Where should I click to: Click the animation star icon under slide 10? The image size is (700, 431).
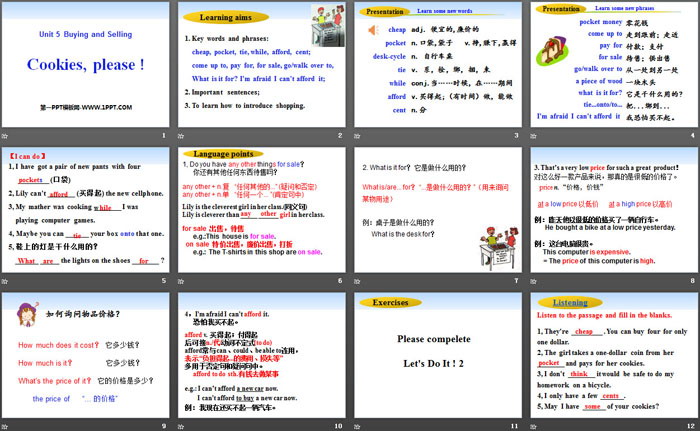pos(181,427)
